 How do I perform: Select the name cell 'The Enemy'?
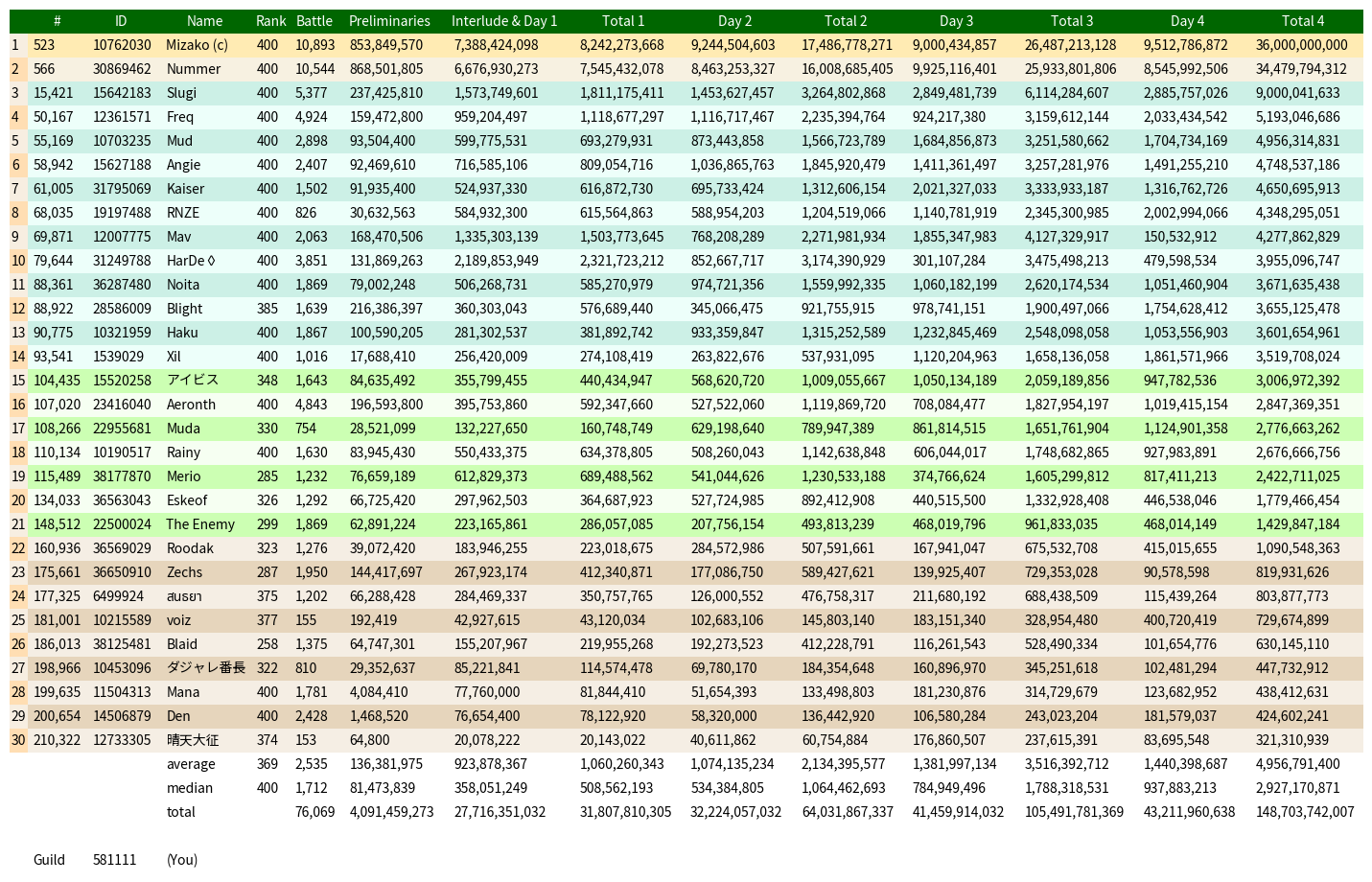click(200, 524)
